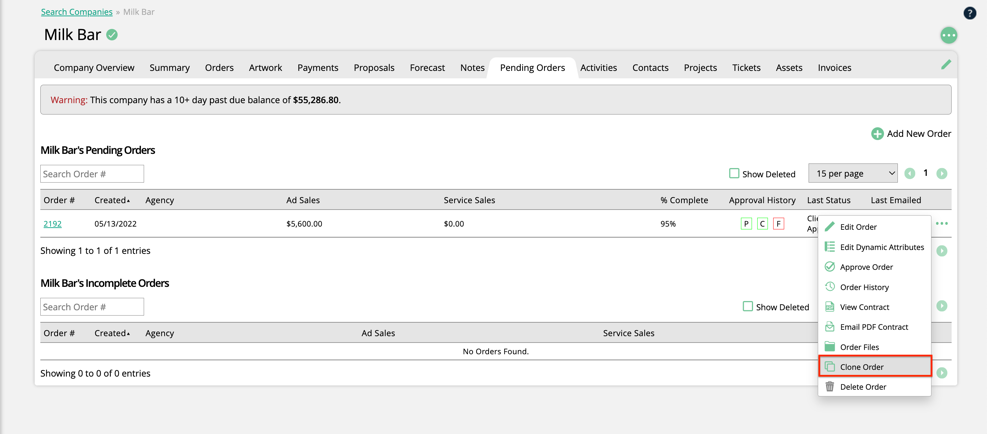Toggle Show Deleted for Incomplete Orders
The image size is (987, 434).
point(748,307)
